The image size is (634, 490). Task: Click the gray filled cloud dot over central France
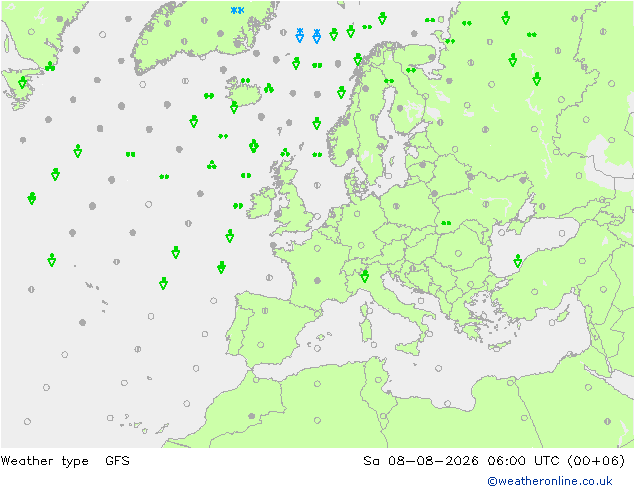(317, 280)
